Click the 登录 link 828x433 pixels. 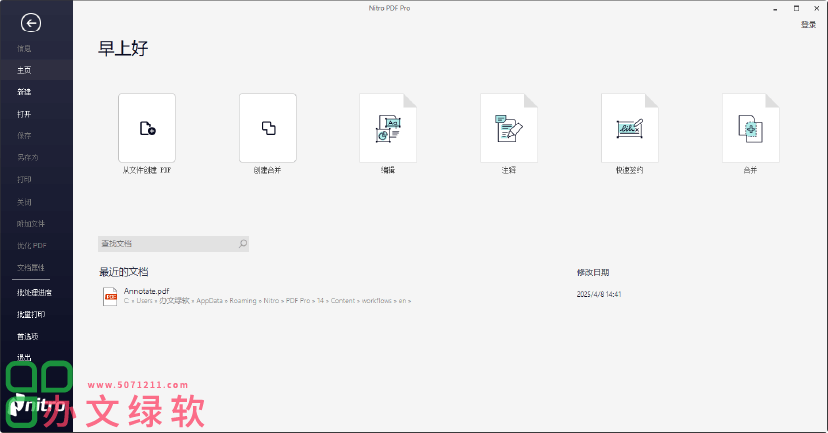pos(808,25)
